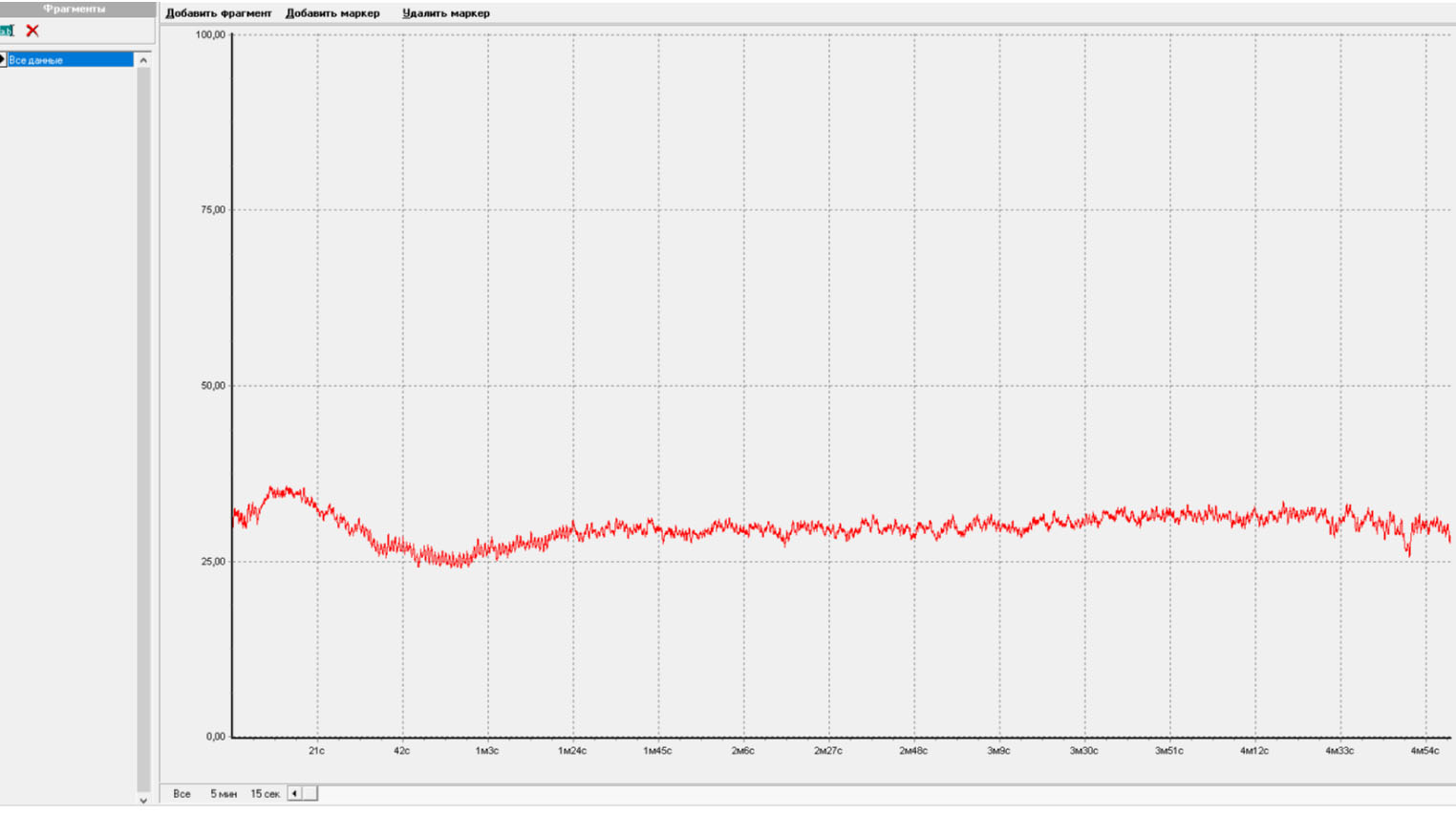Image resolution: width=1456 pixels, height=815 pixels.
Task: Click the sharp dip in the curve before 4м54с
Action: point(1407,552)
